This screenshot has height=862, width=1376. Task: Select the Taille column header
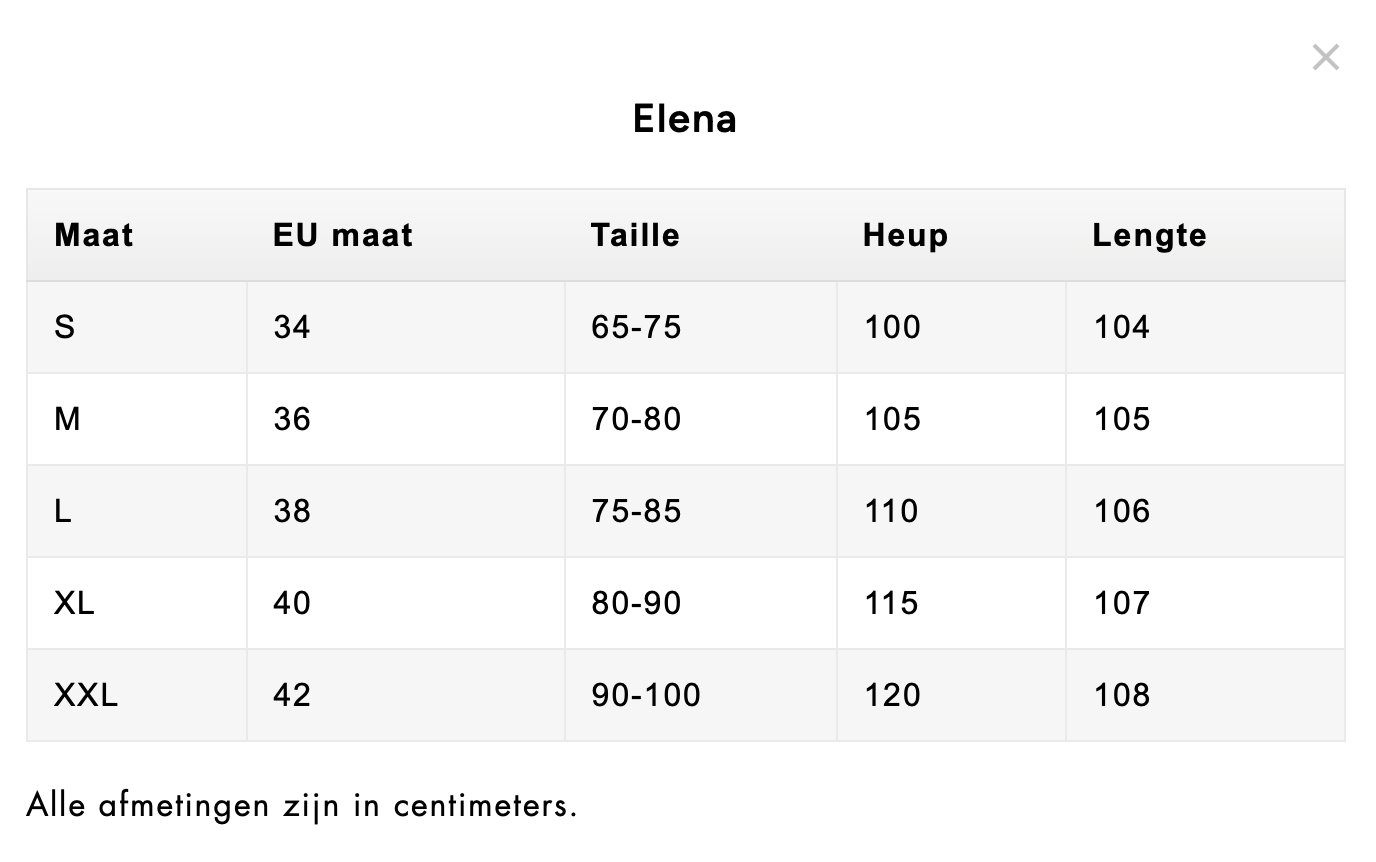(x=635, y=235)
